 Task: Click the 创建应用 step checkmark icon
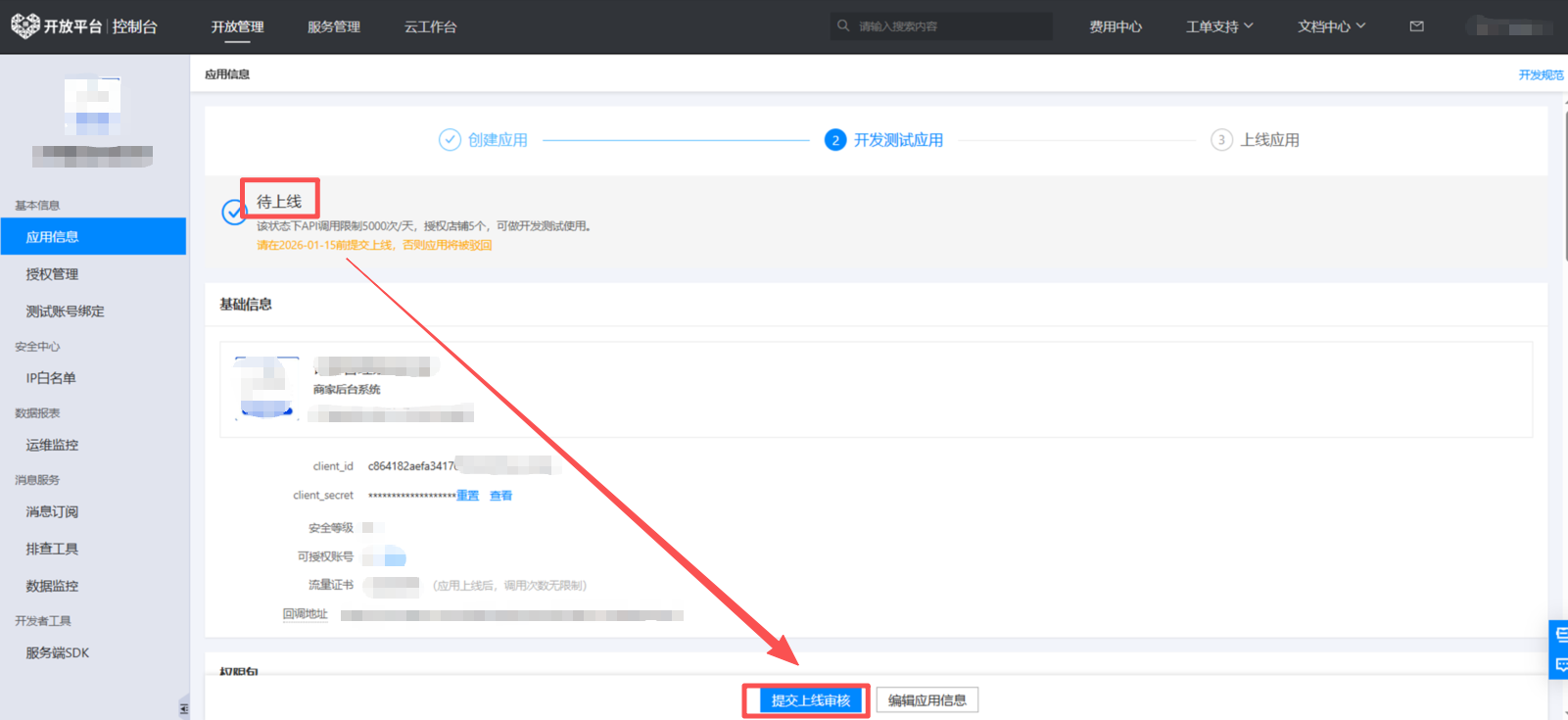pyautogui.click(x=450, y=140)
